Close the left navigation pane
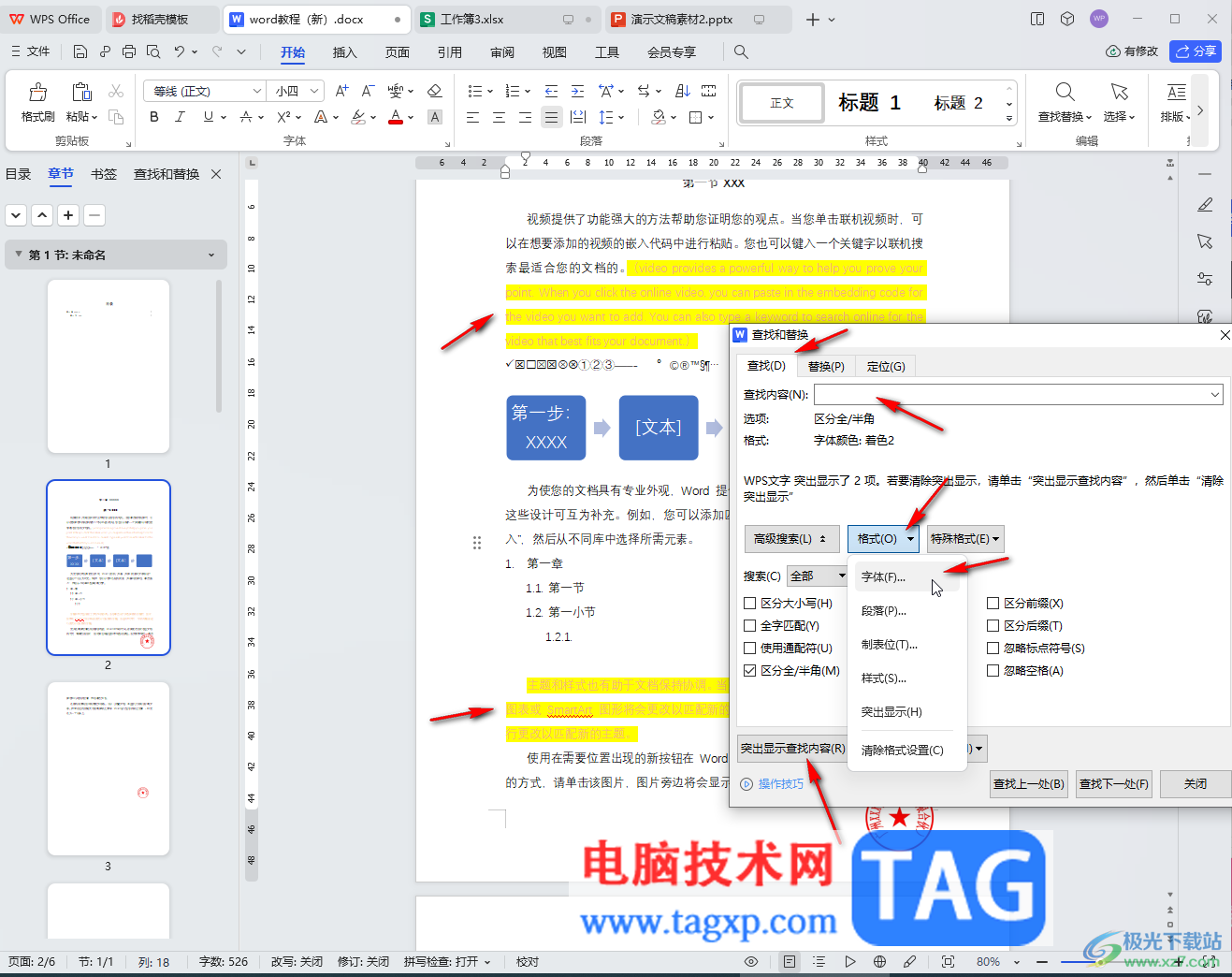The height and width of the screenshot is (977, 1232). point(216,174)
